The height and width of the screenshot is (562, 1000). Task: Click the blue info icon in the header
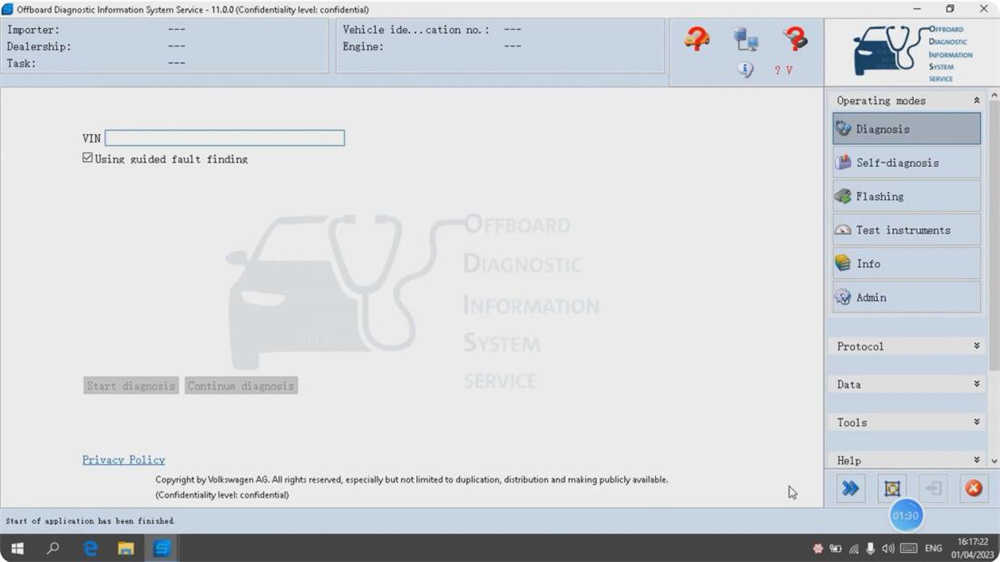pyautogui.click(x=746, y=70)
